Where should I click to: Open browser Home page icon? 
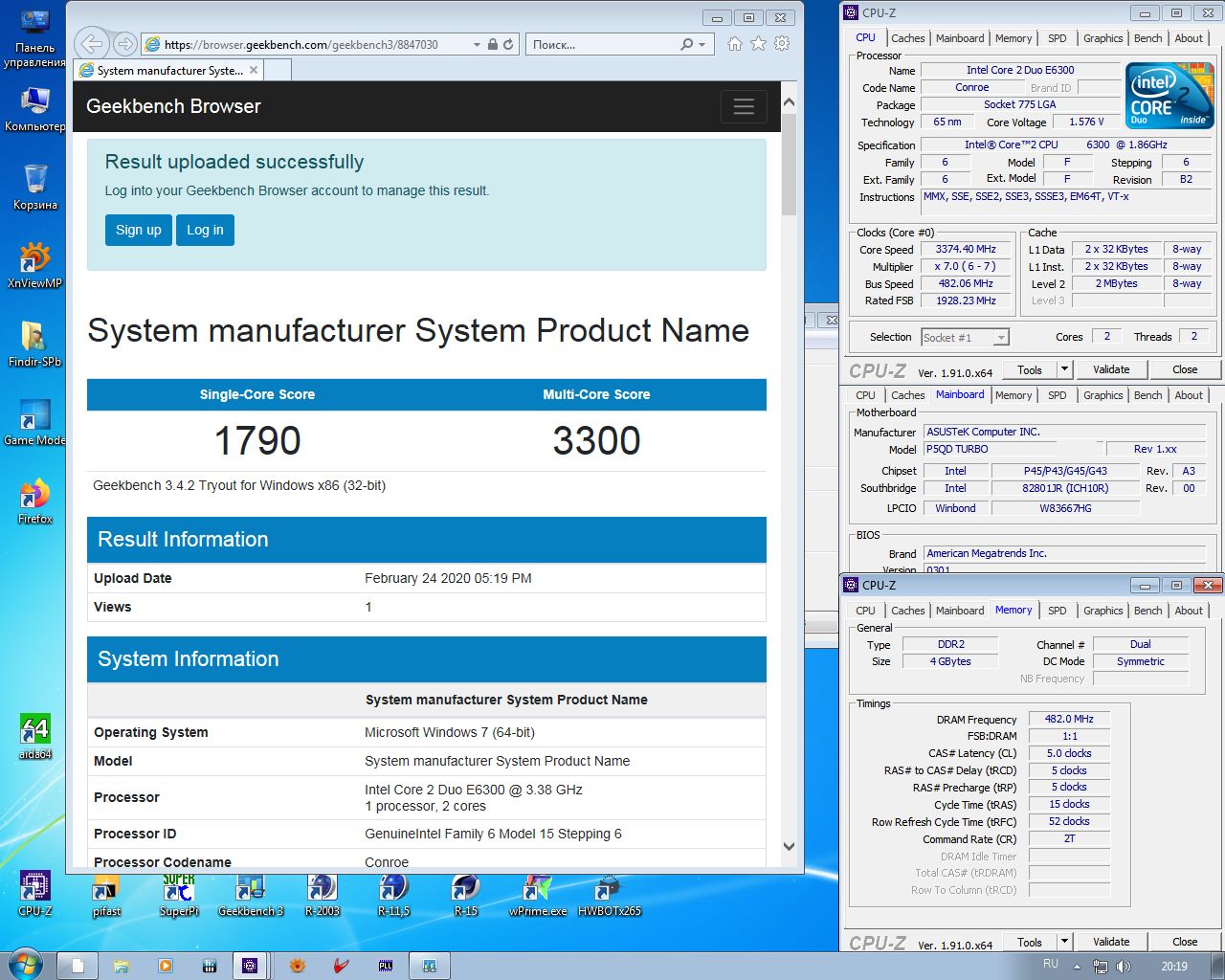click(734, 44)
